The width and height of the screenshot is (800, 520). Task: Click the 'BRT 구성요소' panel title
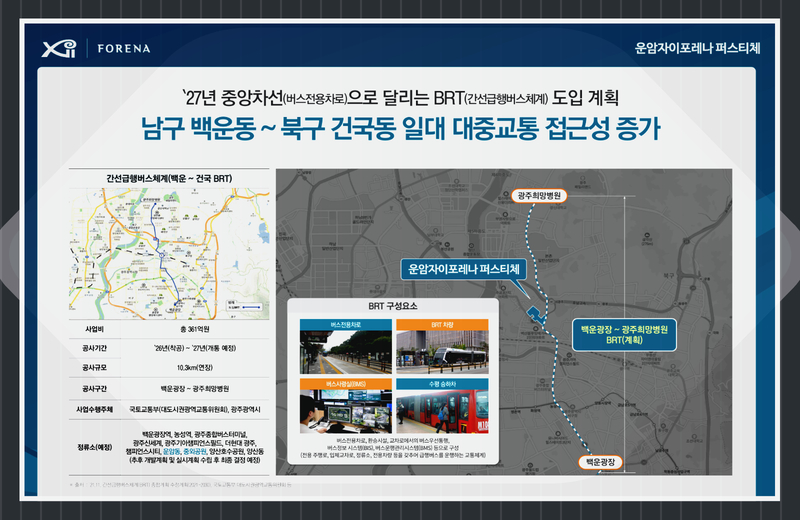point(393,306)
